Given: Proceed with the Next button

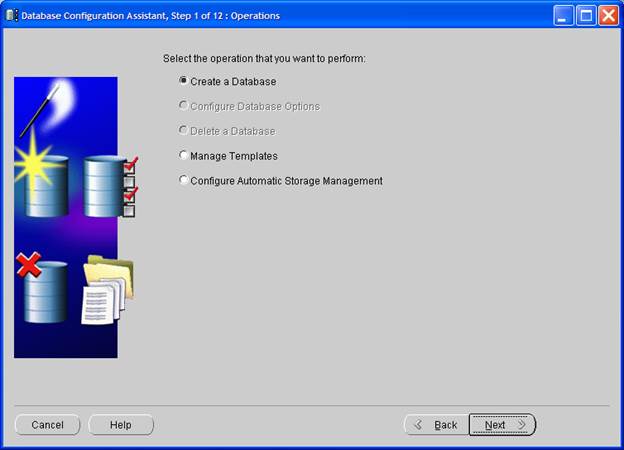Looking at the screenshot, I should [503, 425].
